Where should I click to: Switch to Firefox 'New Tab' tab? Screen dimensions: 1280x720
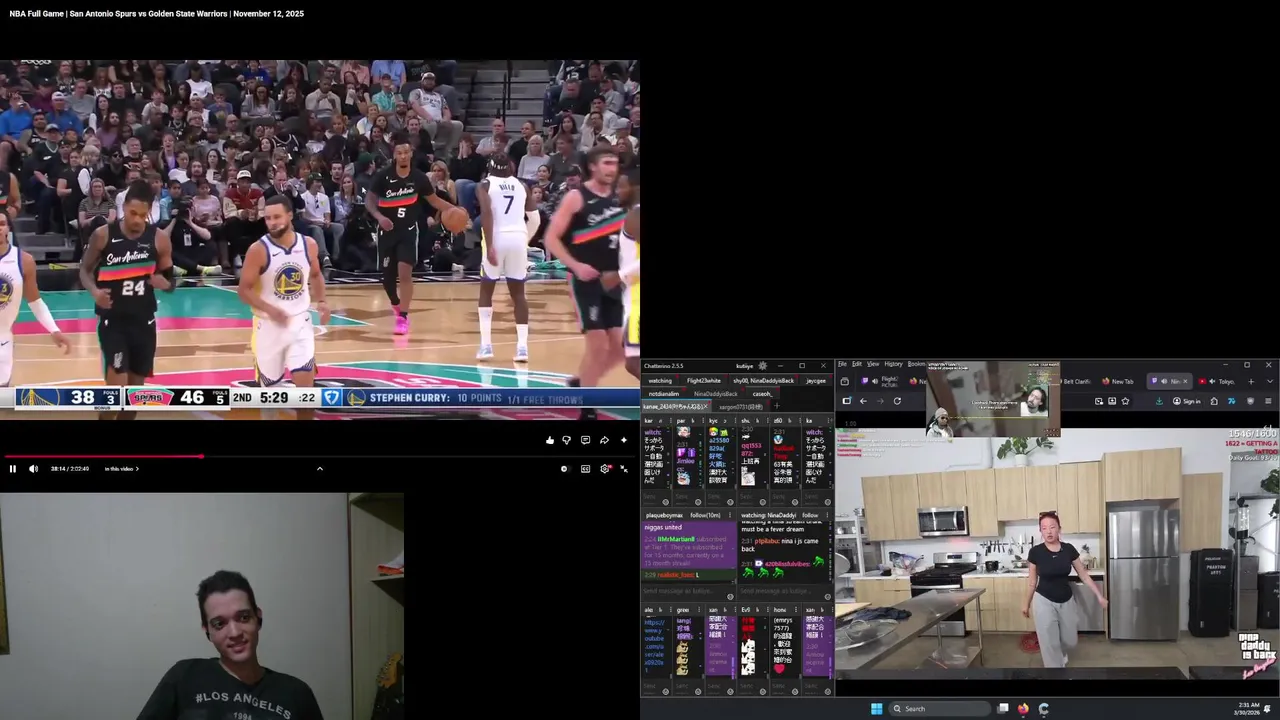pos(1117,381)
